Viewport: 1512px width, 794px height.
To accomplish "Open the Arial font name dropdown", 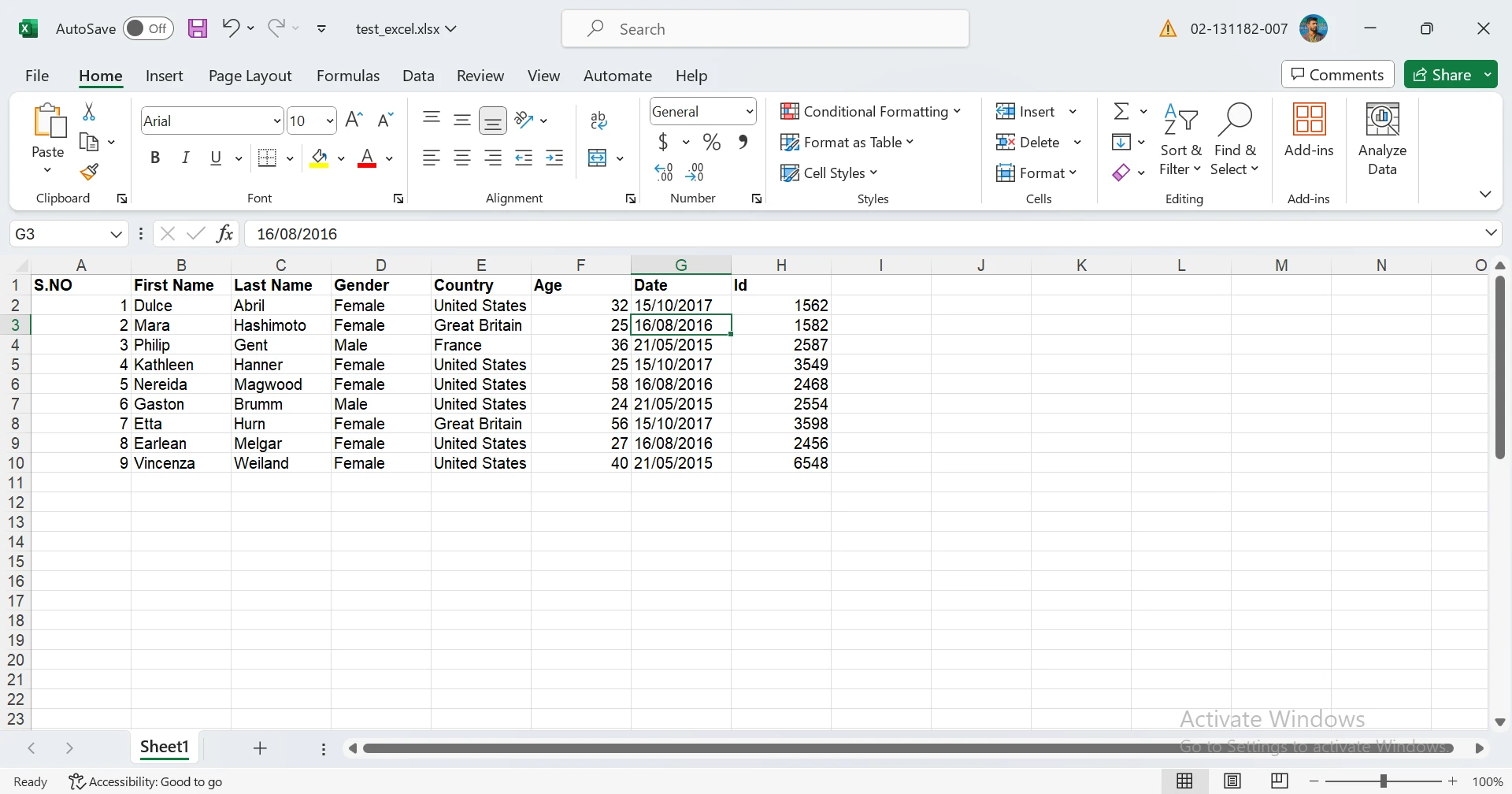I will 276,121.
